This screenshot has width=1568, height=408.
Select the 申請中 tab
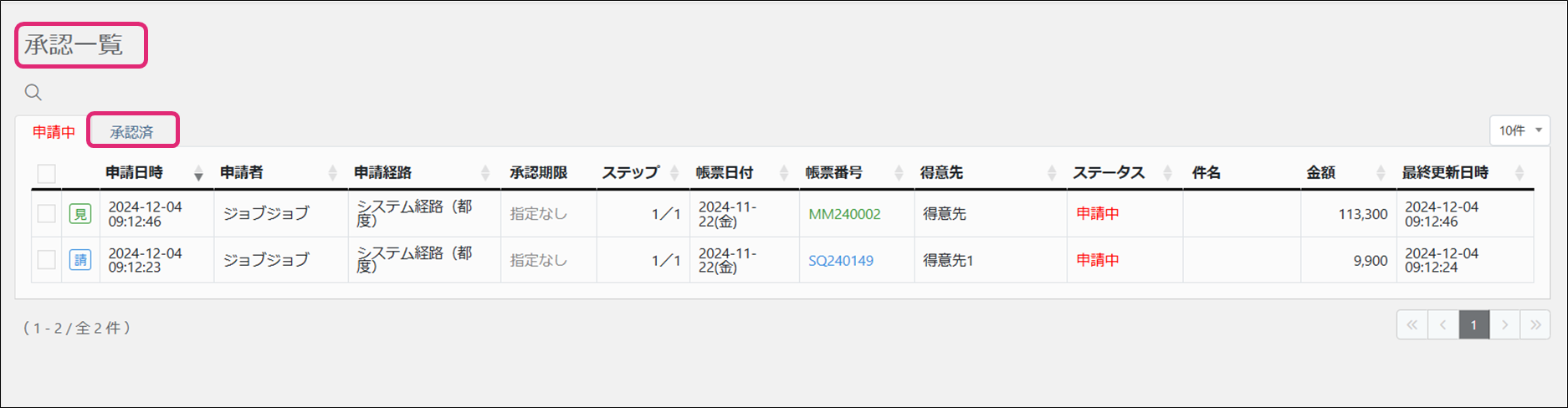[54, 132]
